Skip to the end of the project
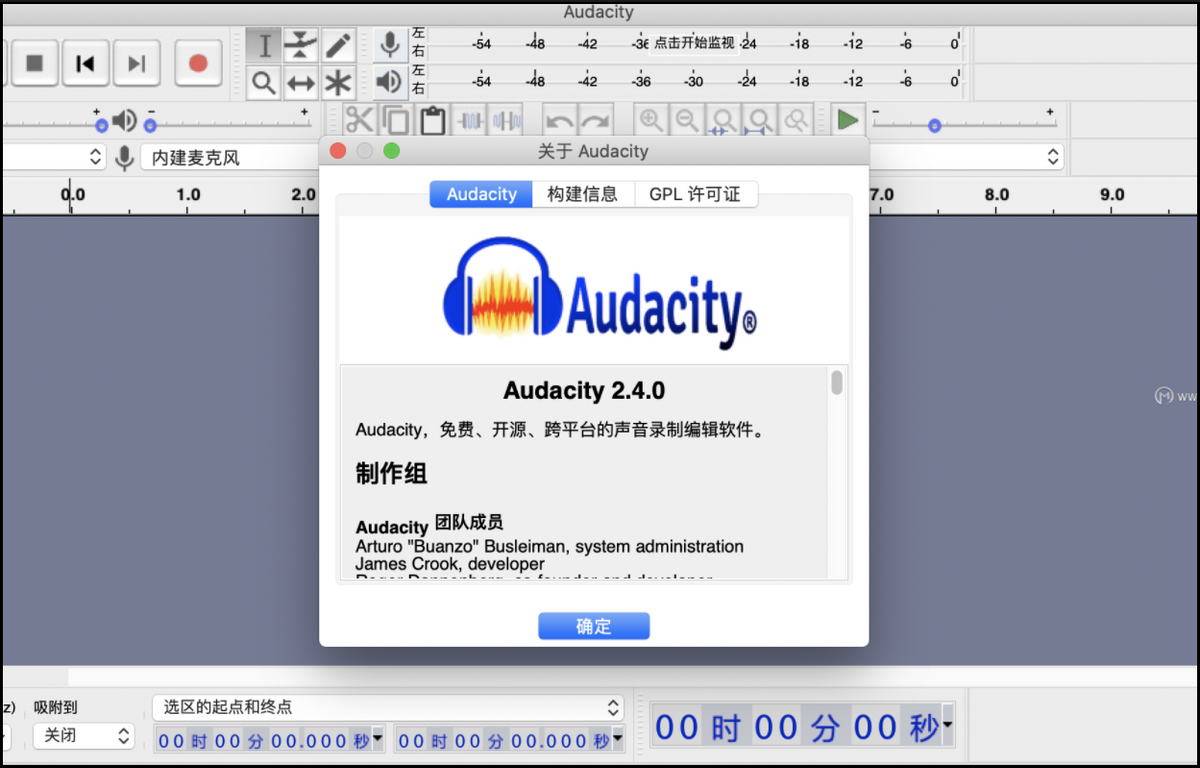 click(137, 63)
